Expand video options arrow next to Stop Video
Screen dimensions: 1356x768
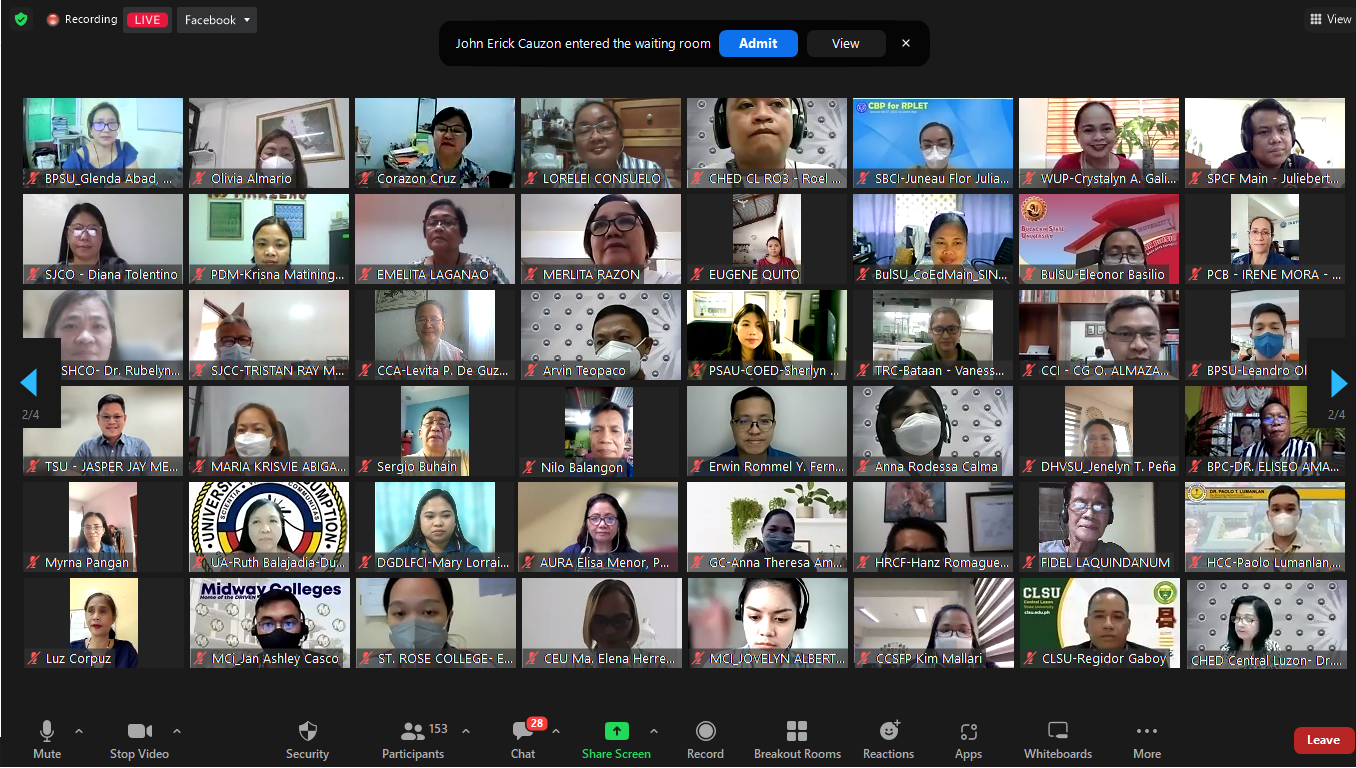[x=177, y=731]
